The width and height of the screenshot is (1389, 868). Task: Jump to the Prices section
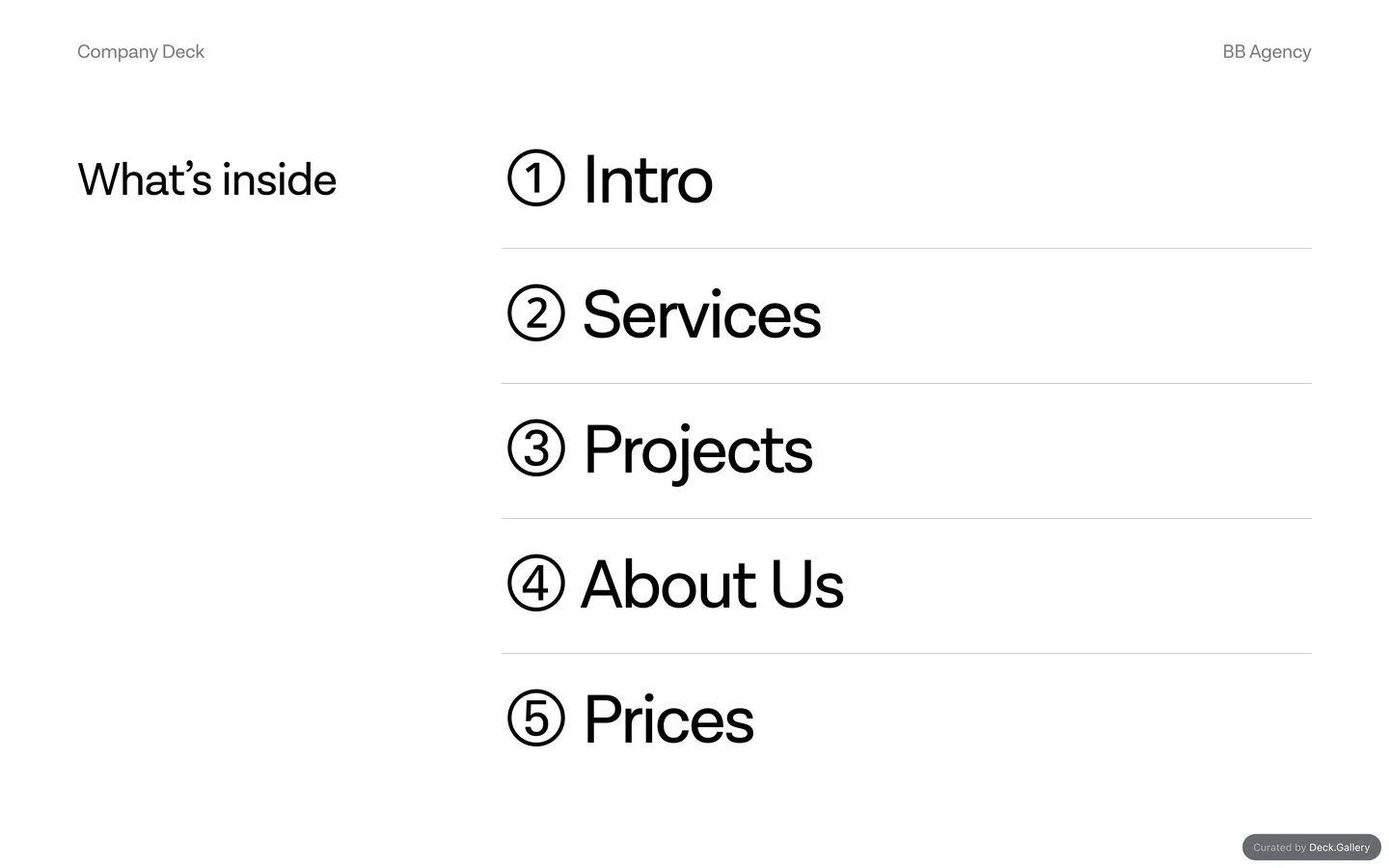pos(668,719)
